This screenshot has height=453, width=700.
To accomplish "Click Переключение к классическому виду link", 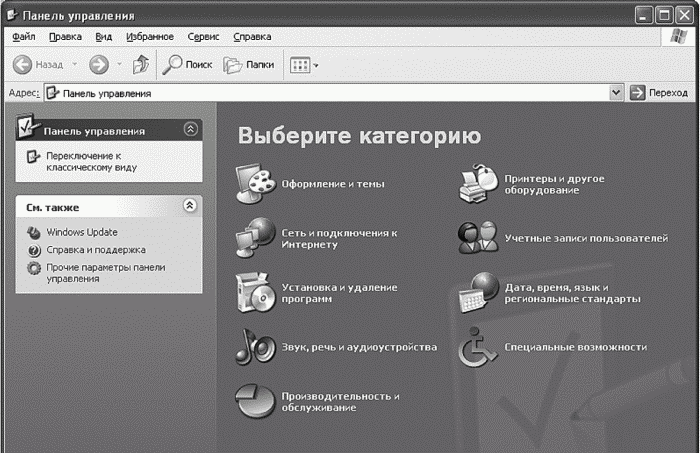I will [x=92, y=162].
